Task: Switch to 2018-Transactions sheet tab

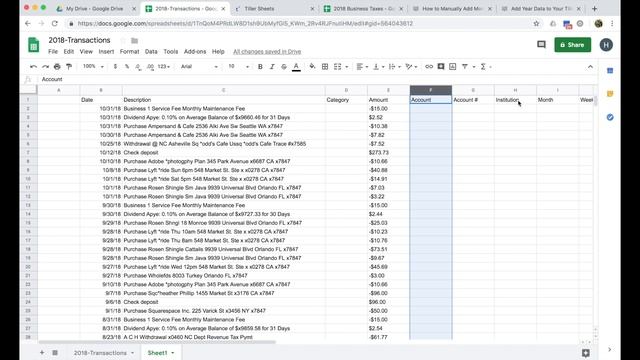Action: point(100,353)
